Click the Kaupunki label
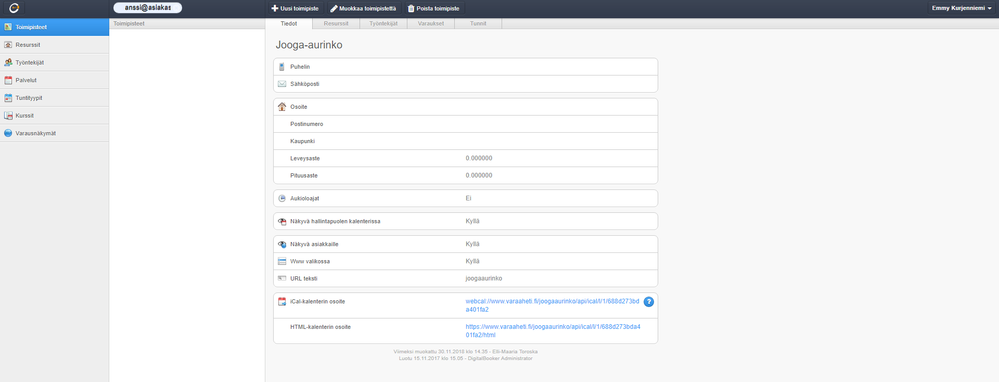Screen dimensions: 999x382 (x=303, y=141)
